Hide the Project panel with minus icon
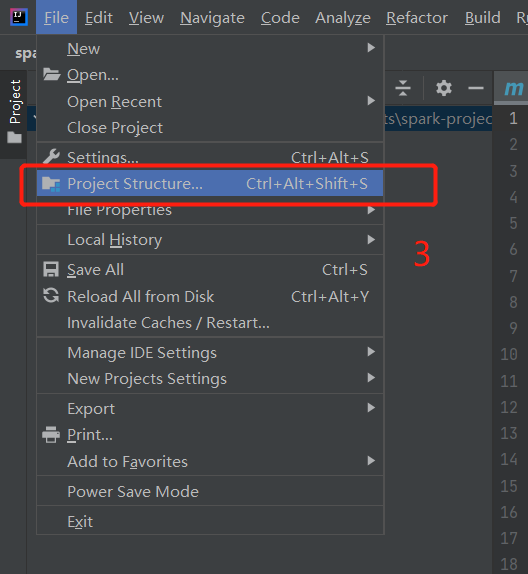 click(476, 88)
